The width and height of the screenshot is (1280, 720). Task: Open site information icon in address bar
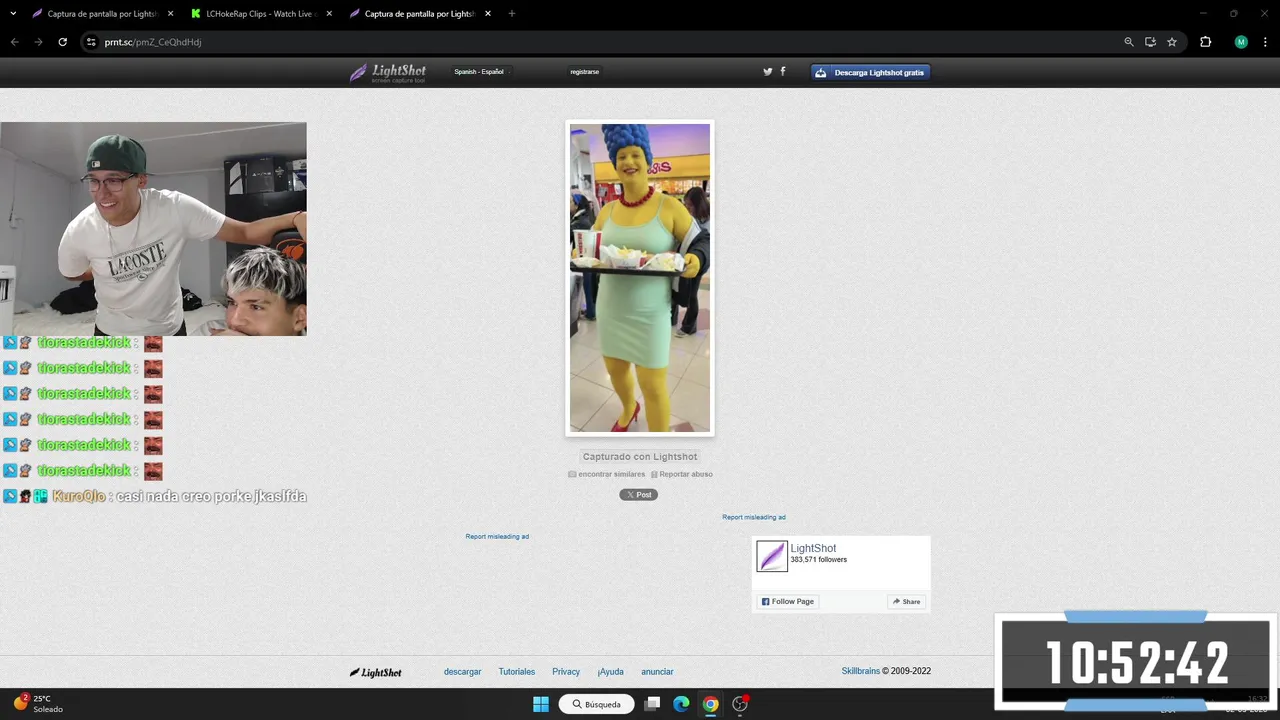(91, 42)
